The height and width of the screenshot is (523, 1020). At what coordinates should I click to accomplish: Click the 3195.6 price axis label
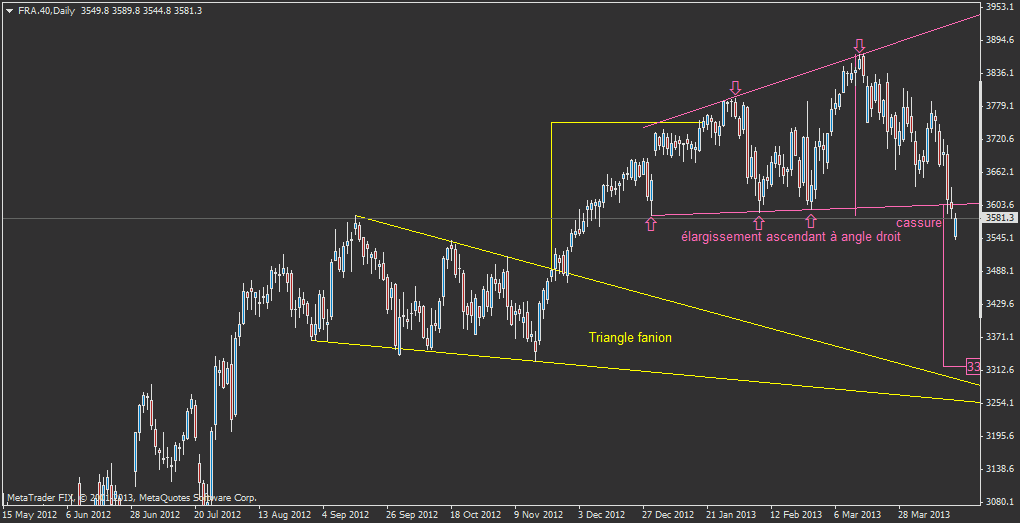[1000, 435]
